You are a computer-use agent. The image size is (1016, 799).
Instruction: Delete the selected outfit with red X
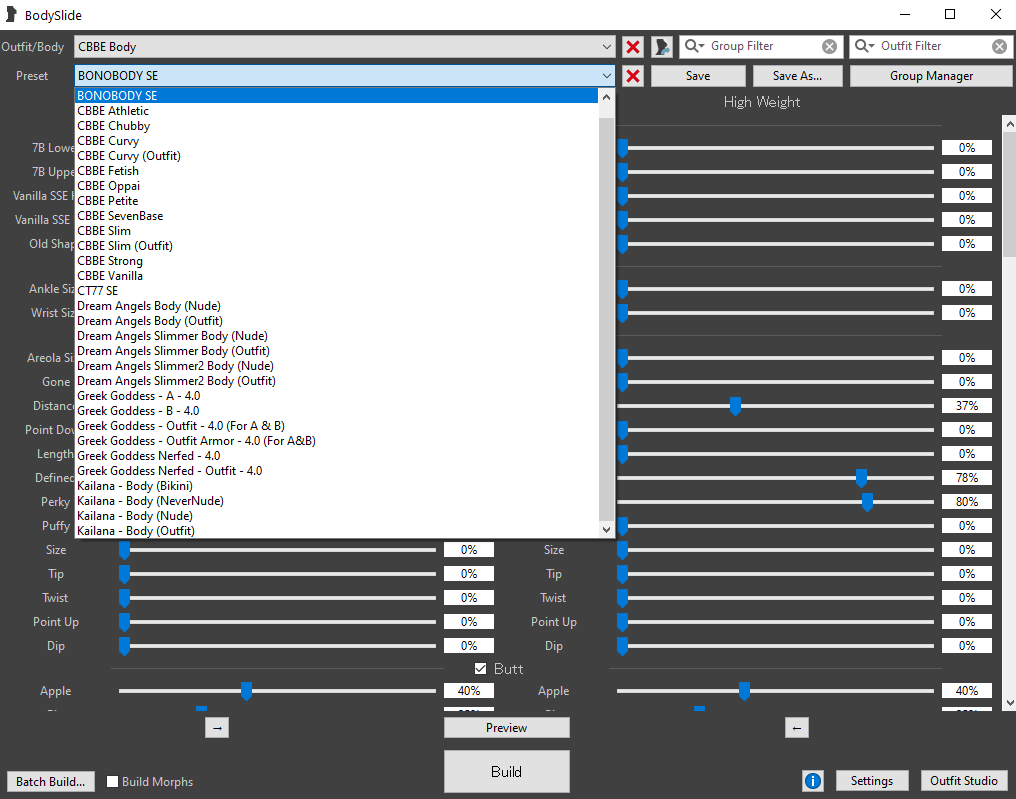pyautogui.click(x=633, y=47)
